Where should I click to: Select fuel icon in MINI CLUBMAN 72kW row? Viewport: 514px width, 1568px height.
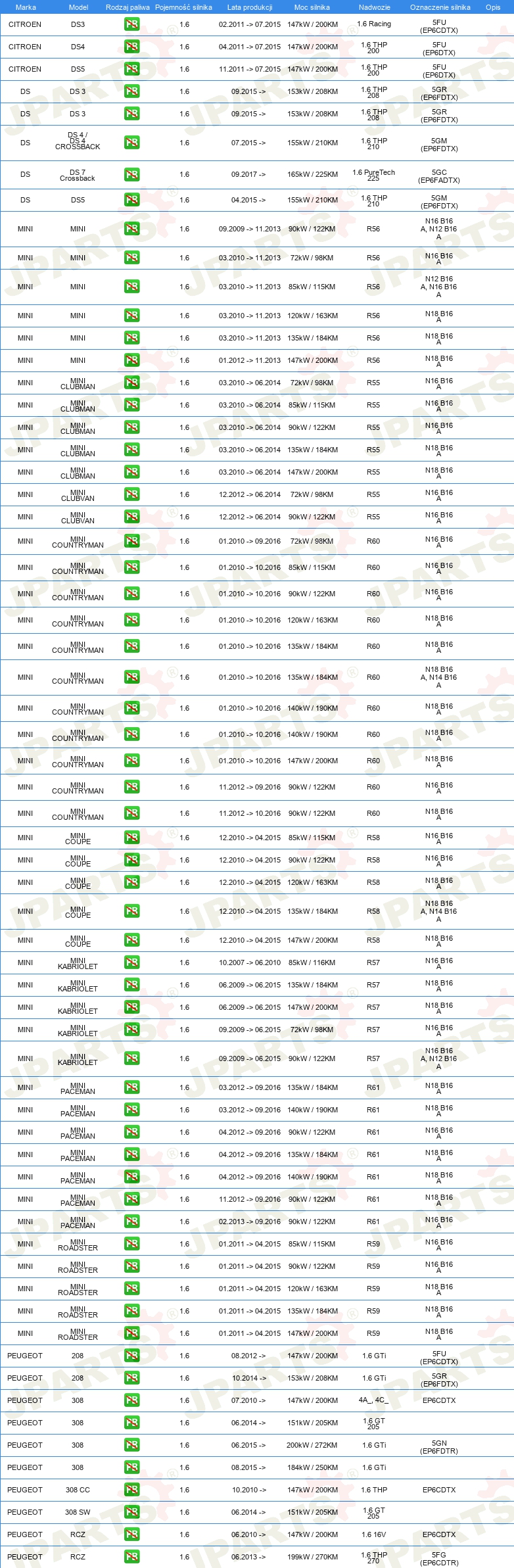pos(131,383)
